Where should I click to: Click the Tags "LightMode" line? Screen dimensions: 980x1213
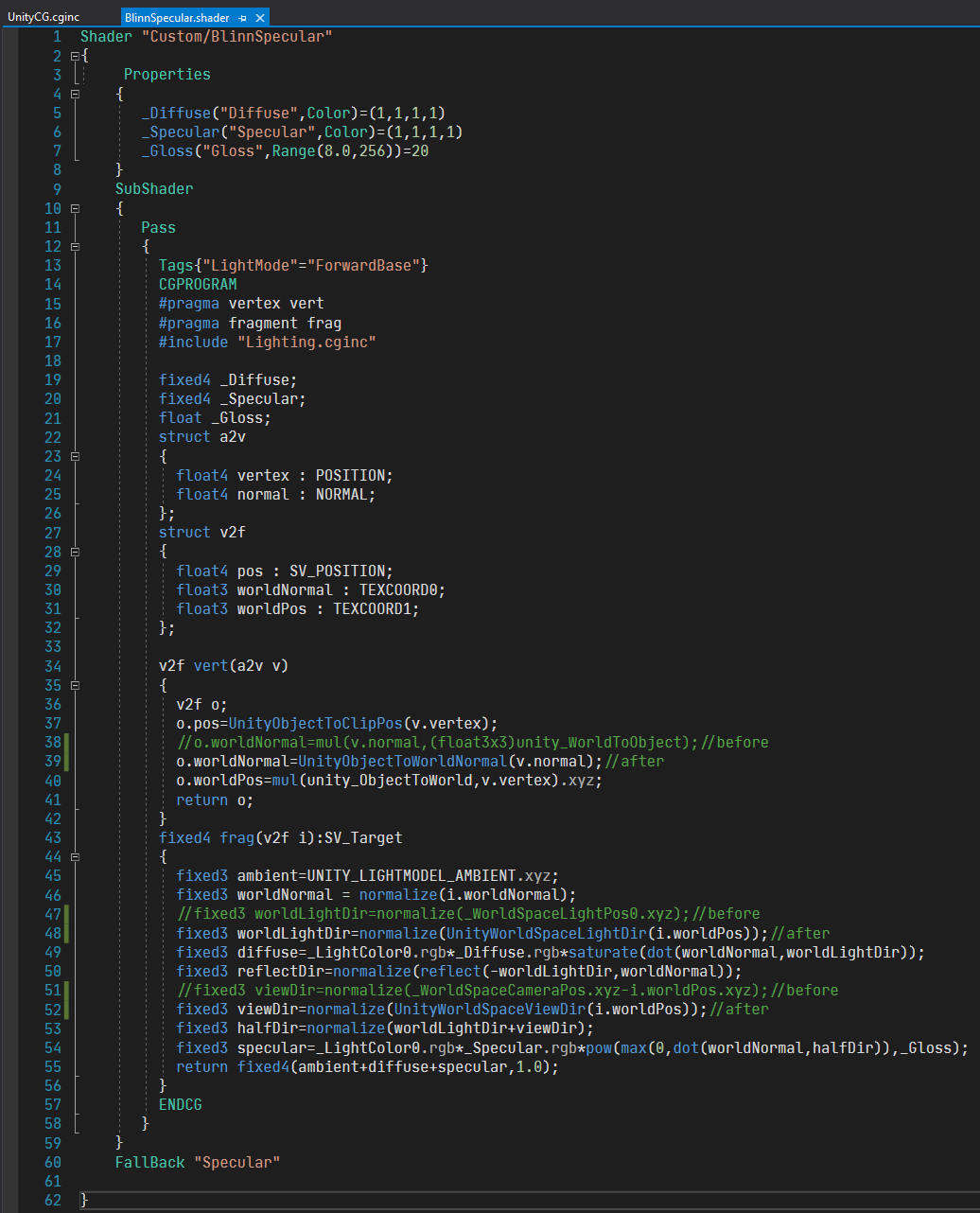click(x=294, y=265)
